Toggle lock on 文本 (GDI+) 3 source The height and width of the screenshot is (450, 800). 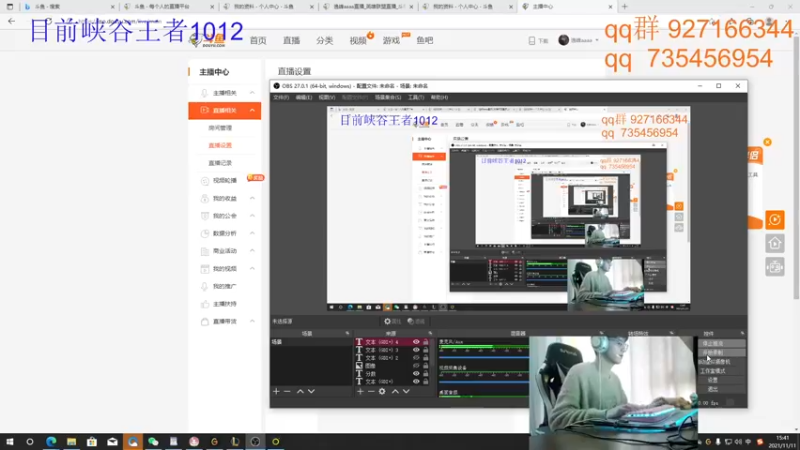coord(426,350)
